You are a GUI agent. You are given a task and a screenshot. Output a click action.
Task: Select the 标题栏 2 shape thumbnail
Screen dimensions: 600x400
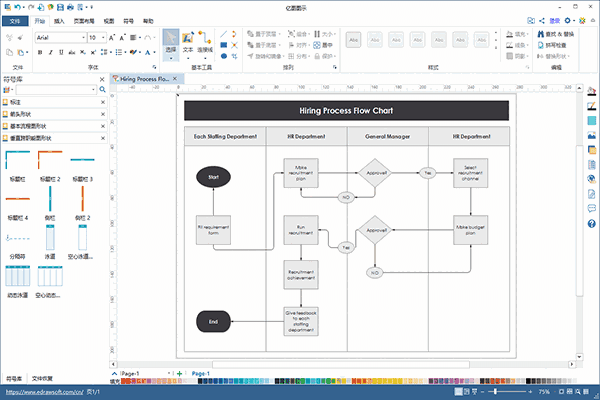pyautogui.click(x=50, y=162)
